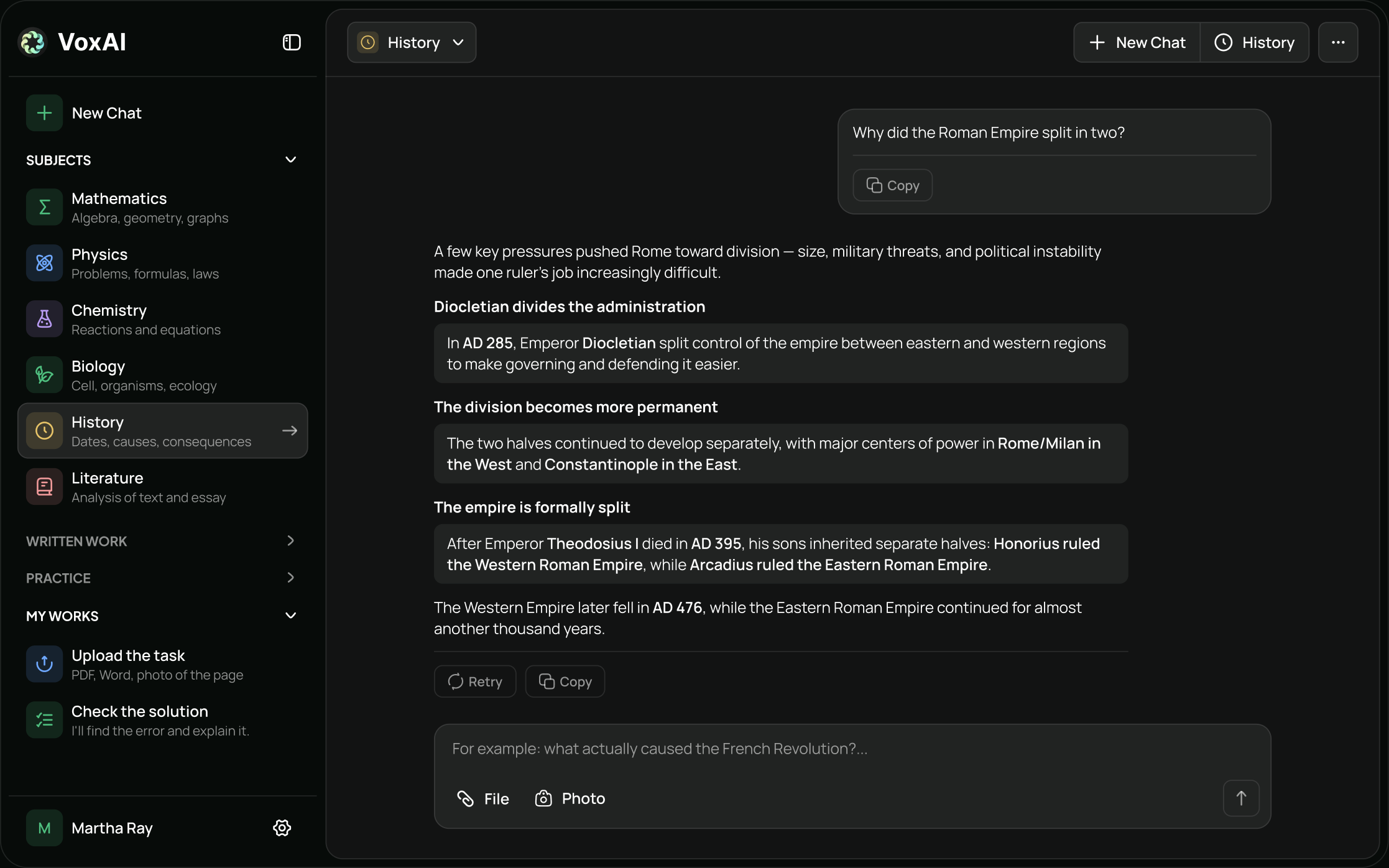Open the History subject dropdown in header

pyautogui.click(x=412, y=42)
